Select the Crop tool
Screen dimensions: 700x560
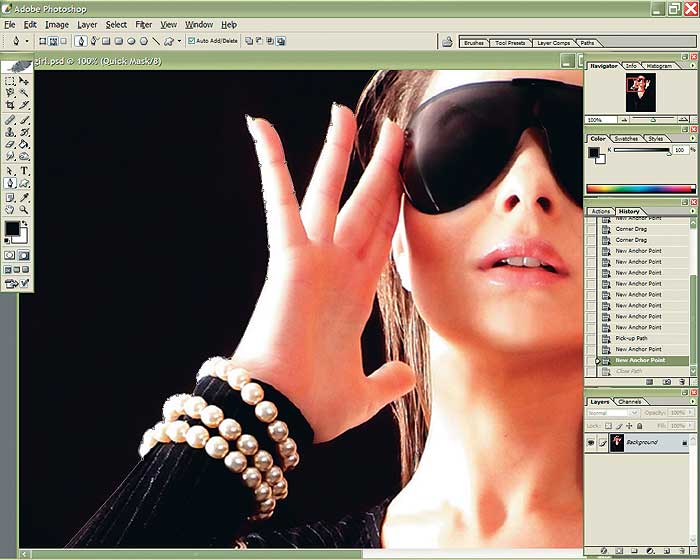tap(10, 105)
